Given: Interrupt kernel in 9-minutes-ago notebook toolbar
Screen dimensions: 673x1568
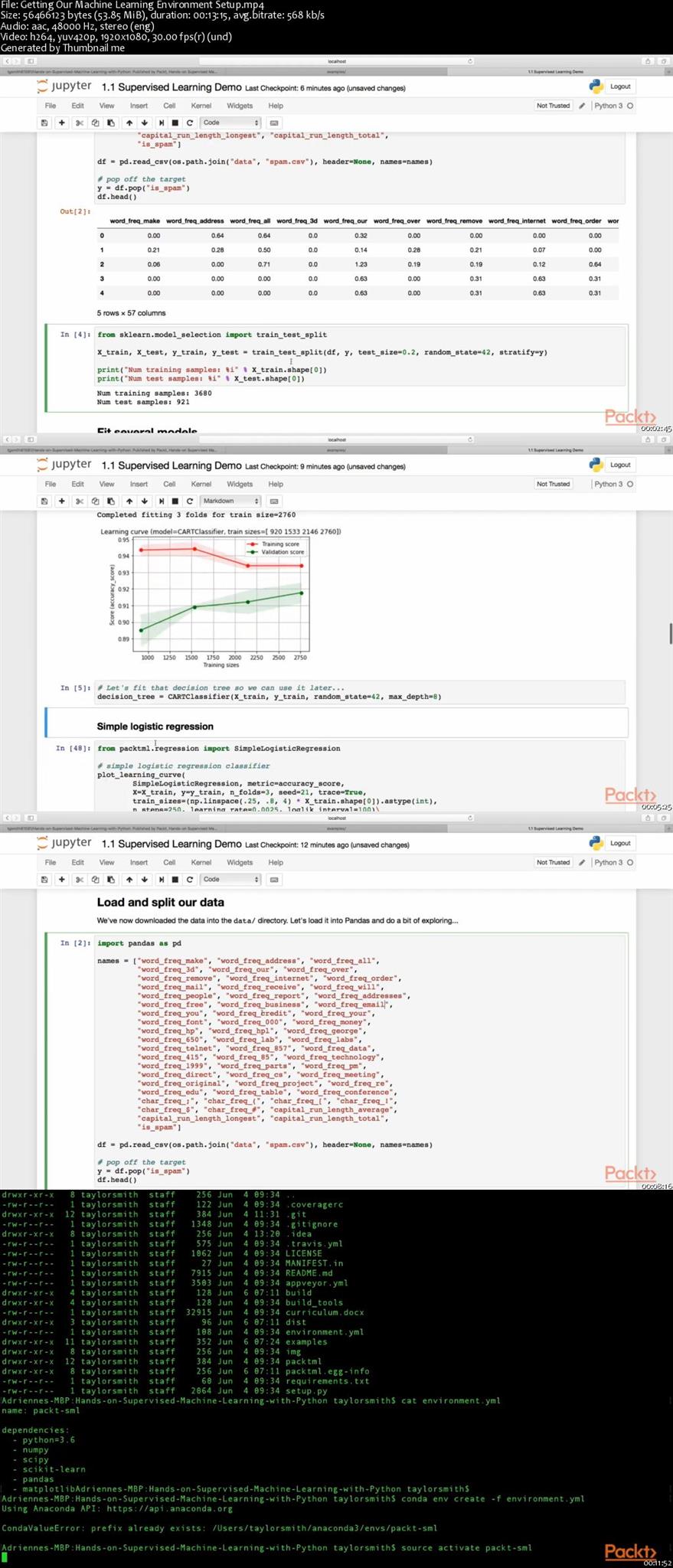Looking at the screenshot, I should click(x=175, y=501).
